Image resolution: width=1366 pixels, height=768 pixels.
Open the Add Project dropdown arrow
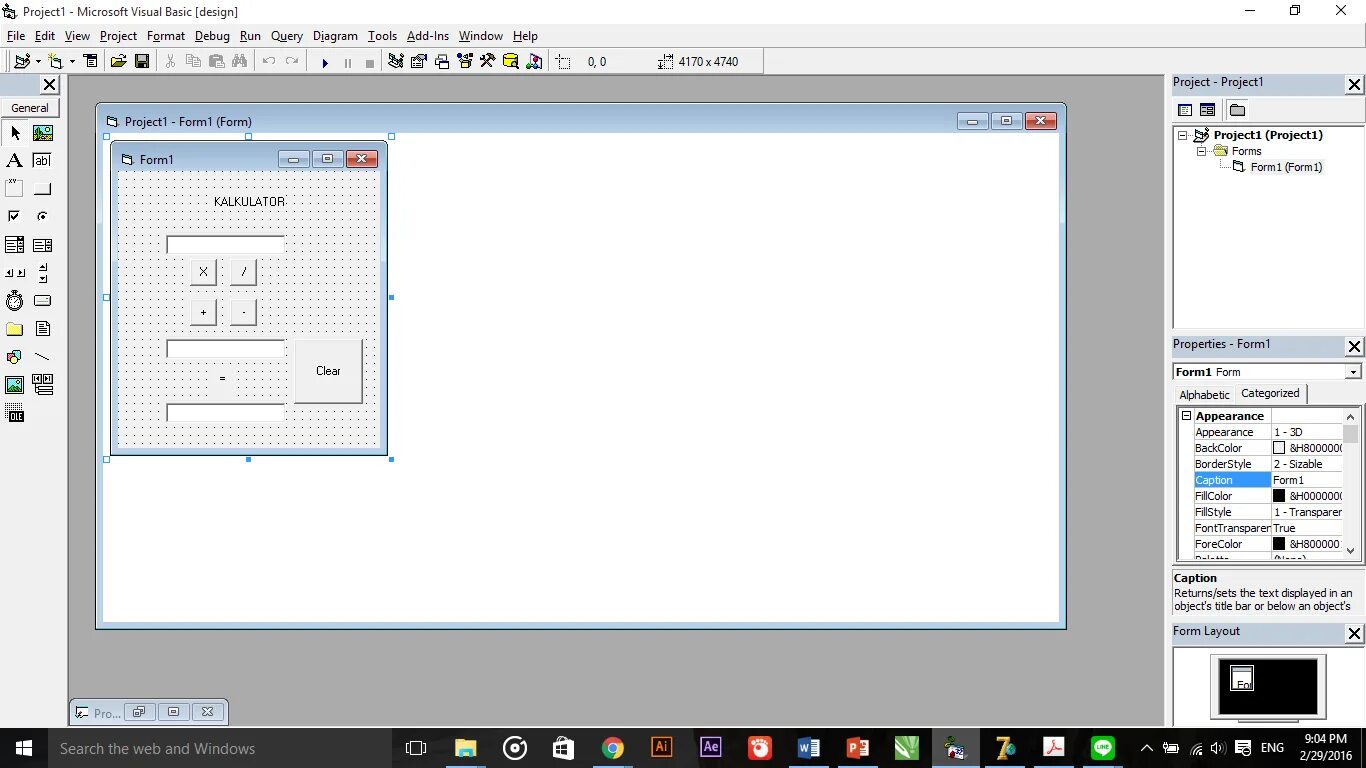click(x=38, y=62)
